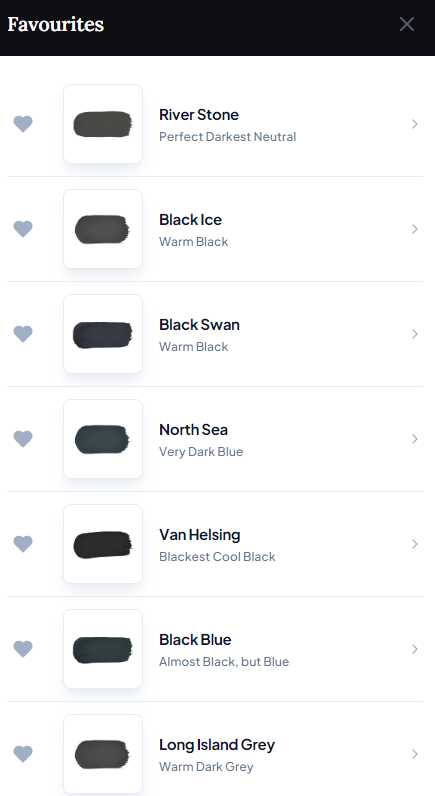435x796 pixels.
Task: Click the Van Helsing colour name
Action: point(199,535)
